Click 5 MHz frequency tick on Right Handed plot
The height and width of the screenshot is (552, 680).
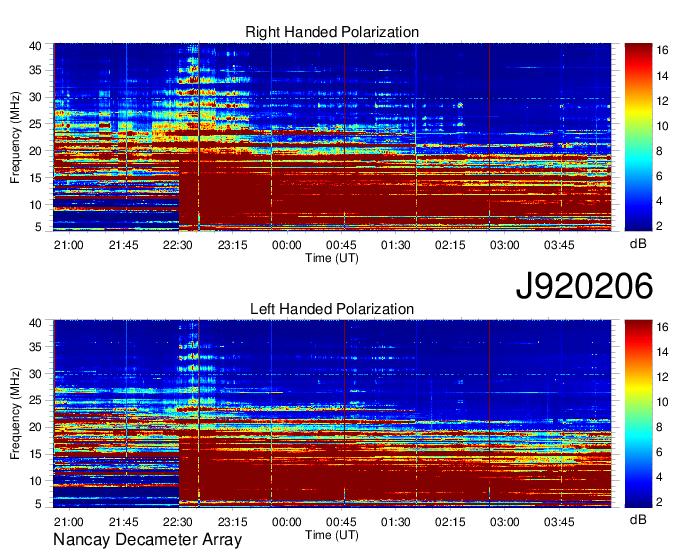coord(39,226)
